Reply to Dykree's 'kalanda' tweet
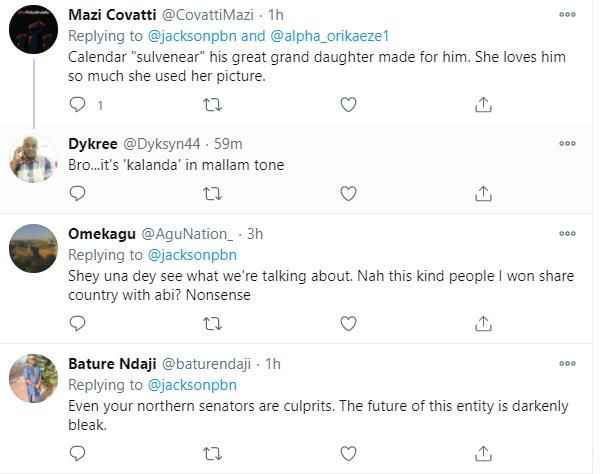Image resolution: width=600 pixels, height=474 pixels. tap(78, 193)
